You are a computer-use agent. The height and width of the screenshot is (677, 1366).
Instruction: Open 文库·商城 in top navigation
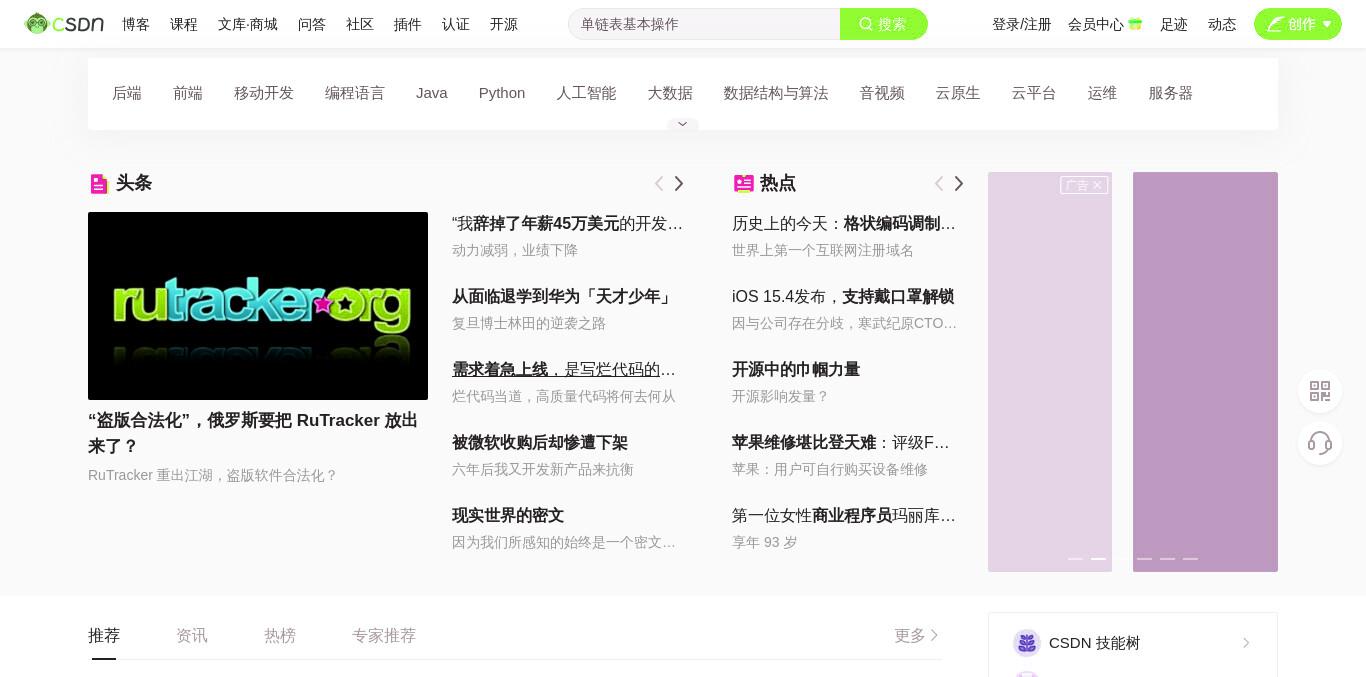point(248,24)
